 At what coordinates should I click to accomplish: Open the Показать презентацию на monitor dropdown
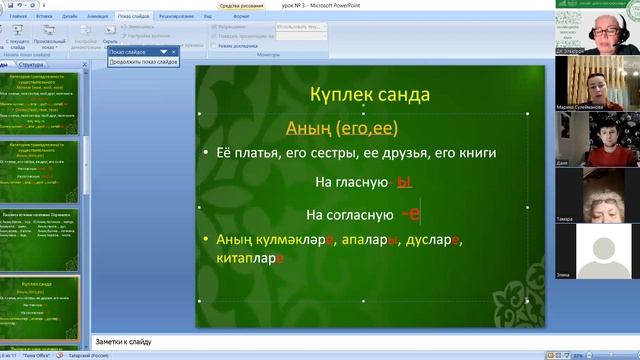[301, 36]
